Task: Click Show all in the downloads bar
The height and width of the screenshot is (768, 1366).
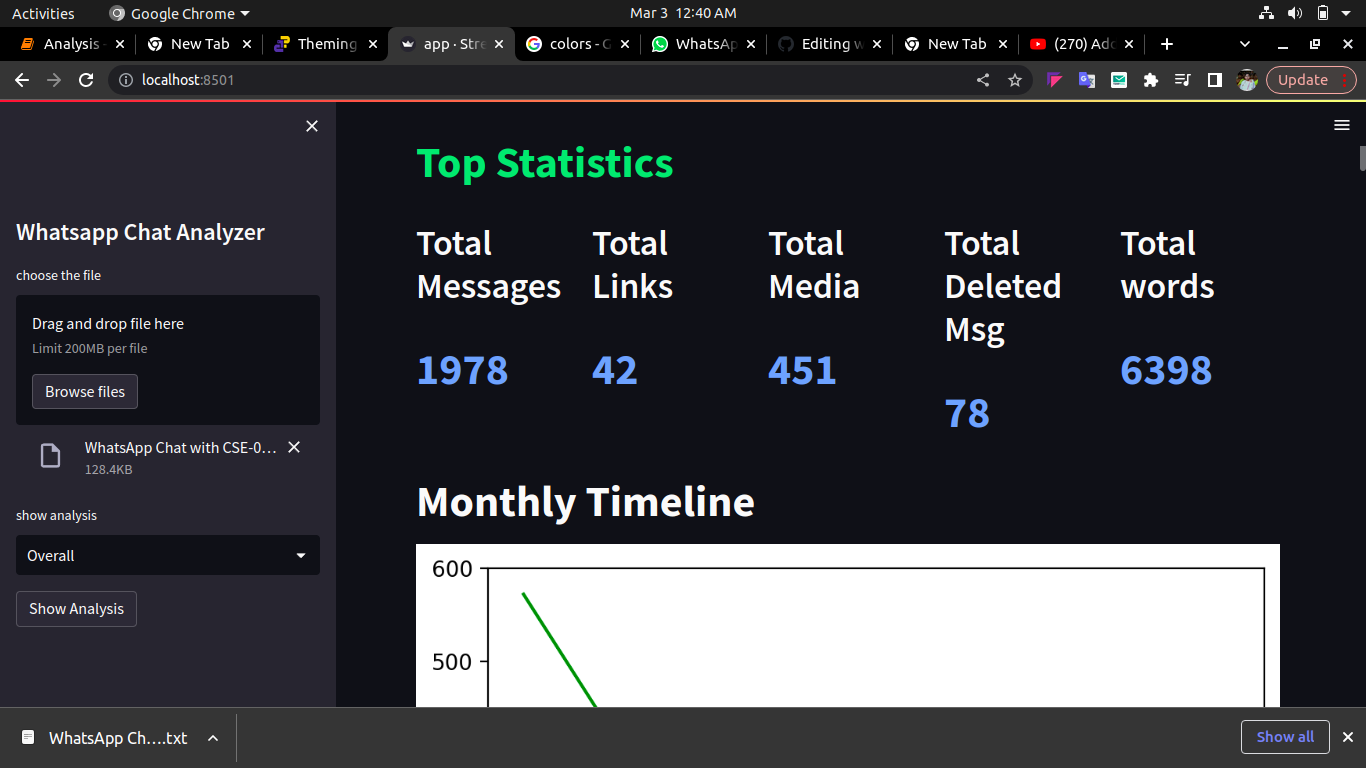Action: coord(1285,737)
